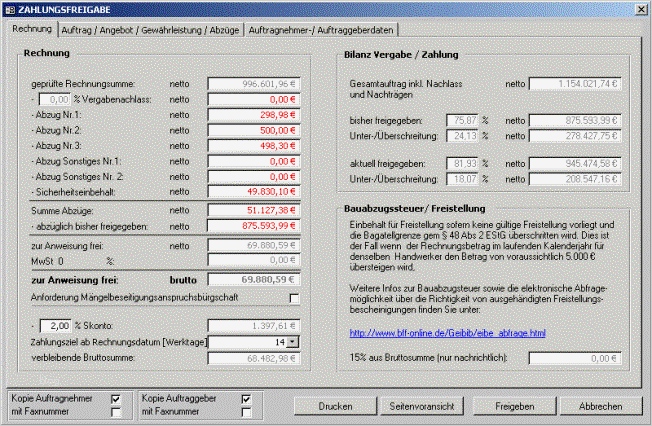Click the Skonto amount field 1.397,61 €
The width and height of the screenshot is (652, 426).
pyautogui.click(x=254, y=326)
